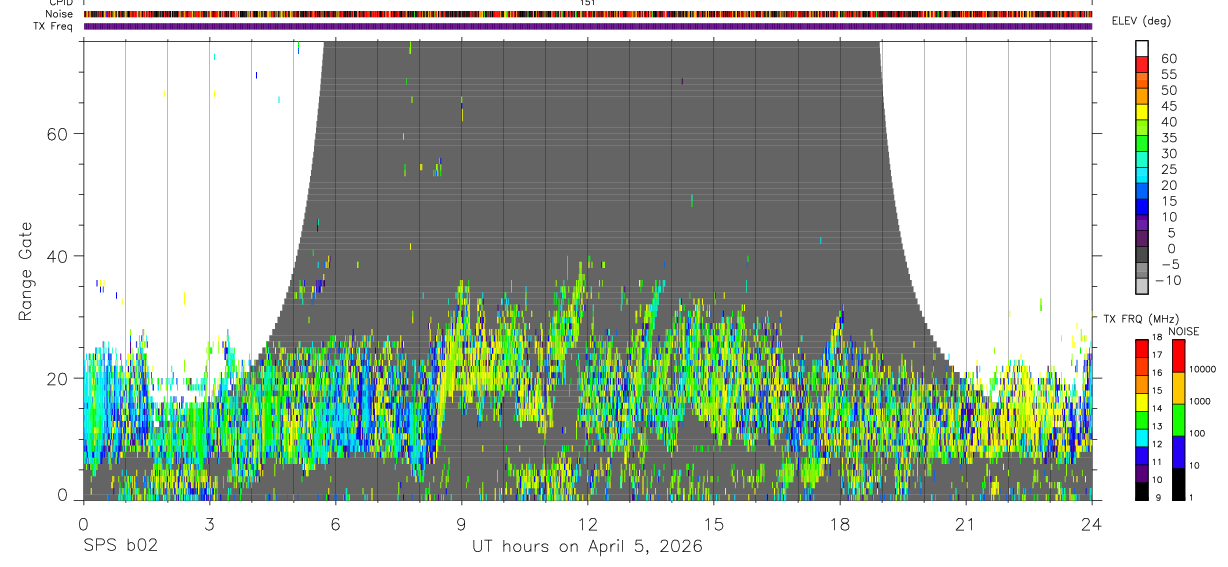Click the '100' label on NOISE colorbar

1198,433
